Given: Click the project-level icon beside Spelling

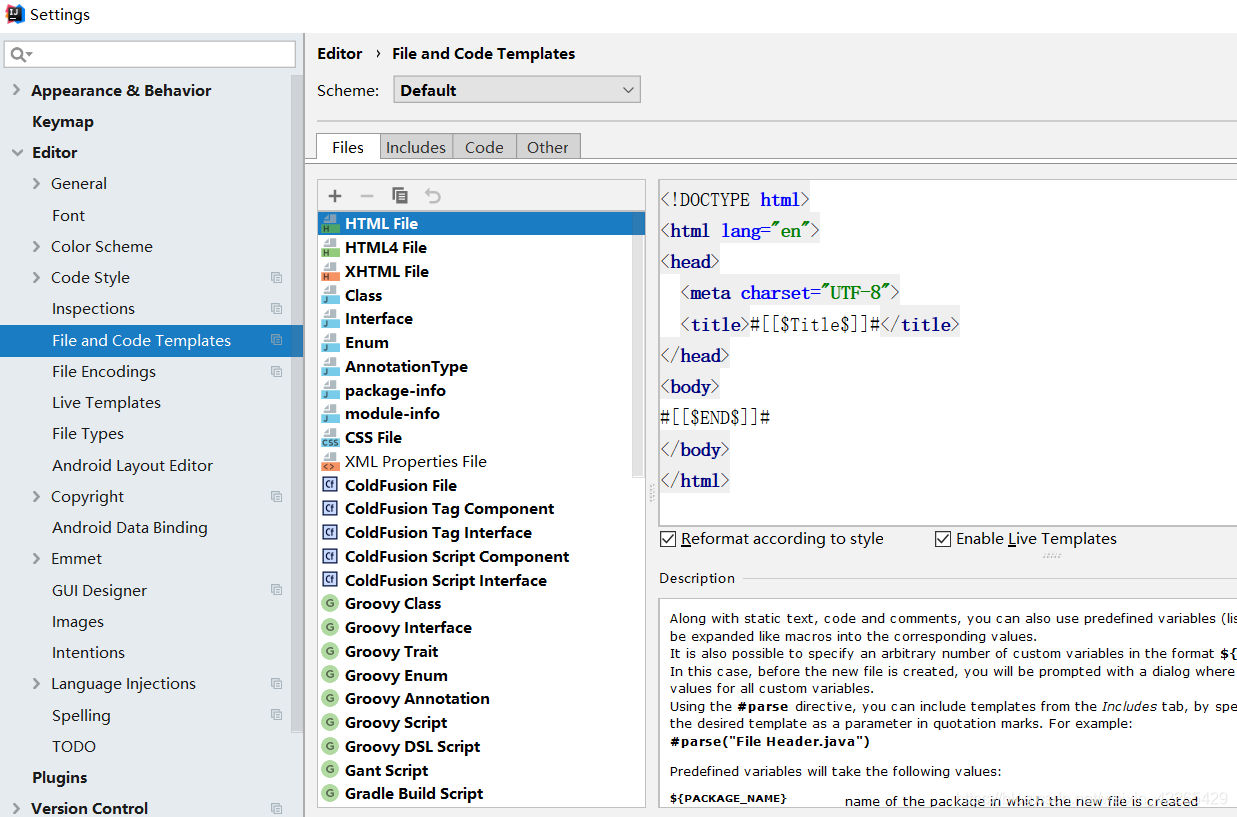Looking at the screenshot, I should (x=277, y=716).
